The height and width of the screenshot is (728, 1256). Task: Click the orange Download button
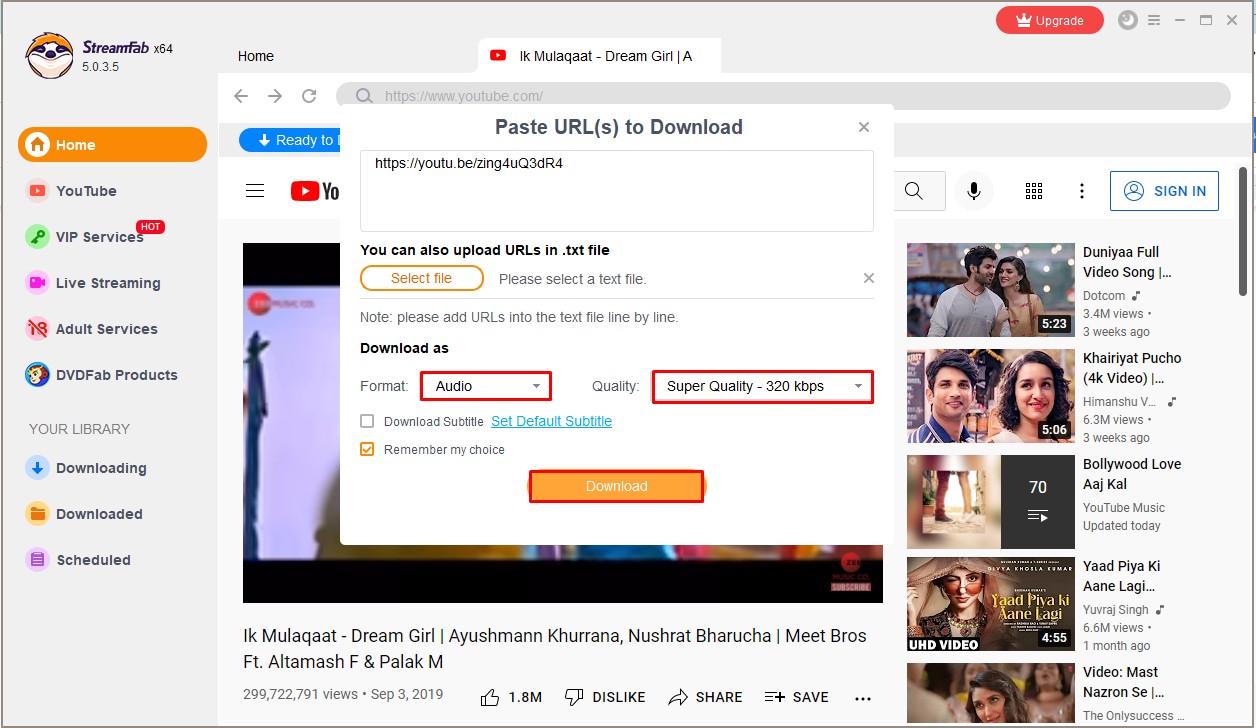pyautogui.click(x=616, y=486)
